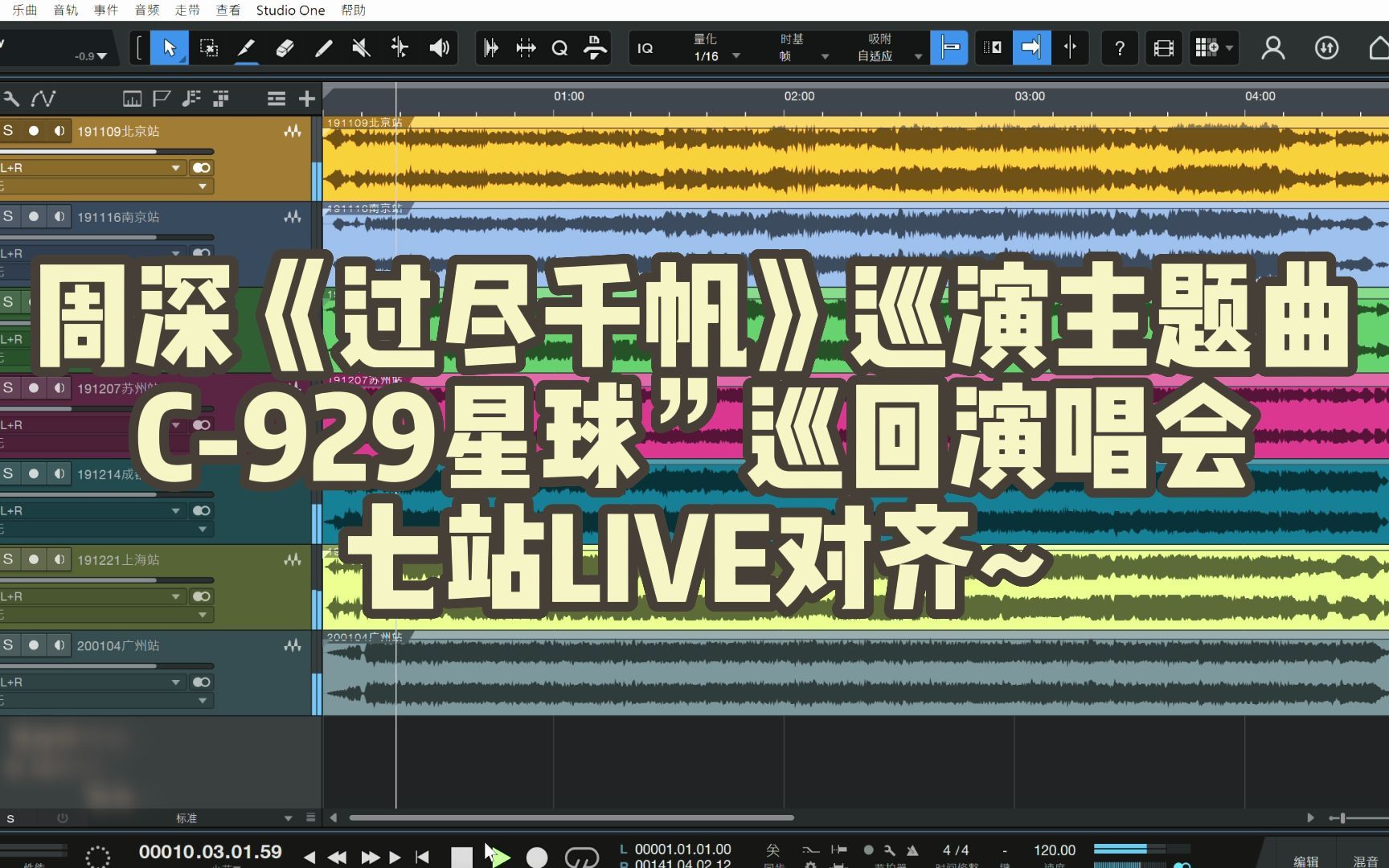
Task: Open the Strip Silence panel icon
Action: point(490,48)
